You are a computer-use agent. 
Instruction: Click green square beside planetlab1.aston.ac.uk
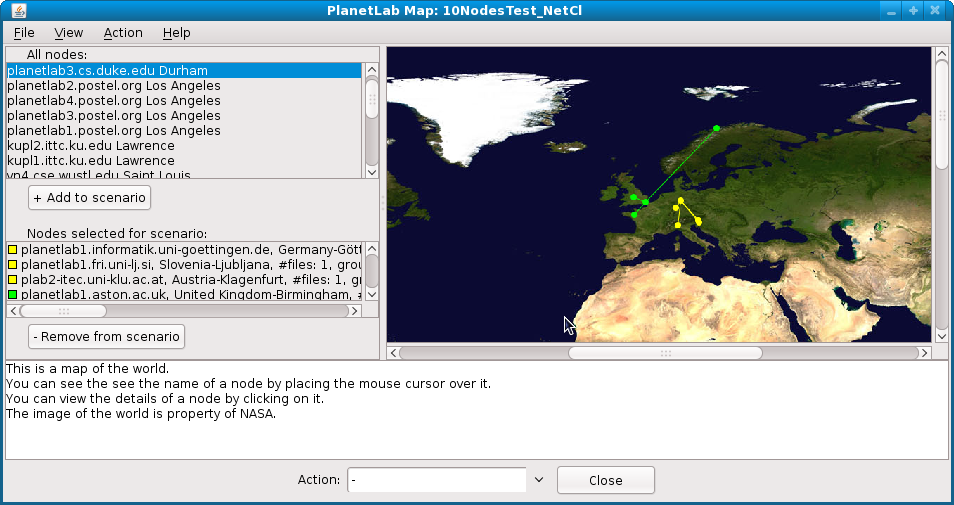(x=13, y=295)
